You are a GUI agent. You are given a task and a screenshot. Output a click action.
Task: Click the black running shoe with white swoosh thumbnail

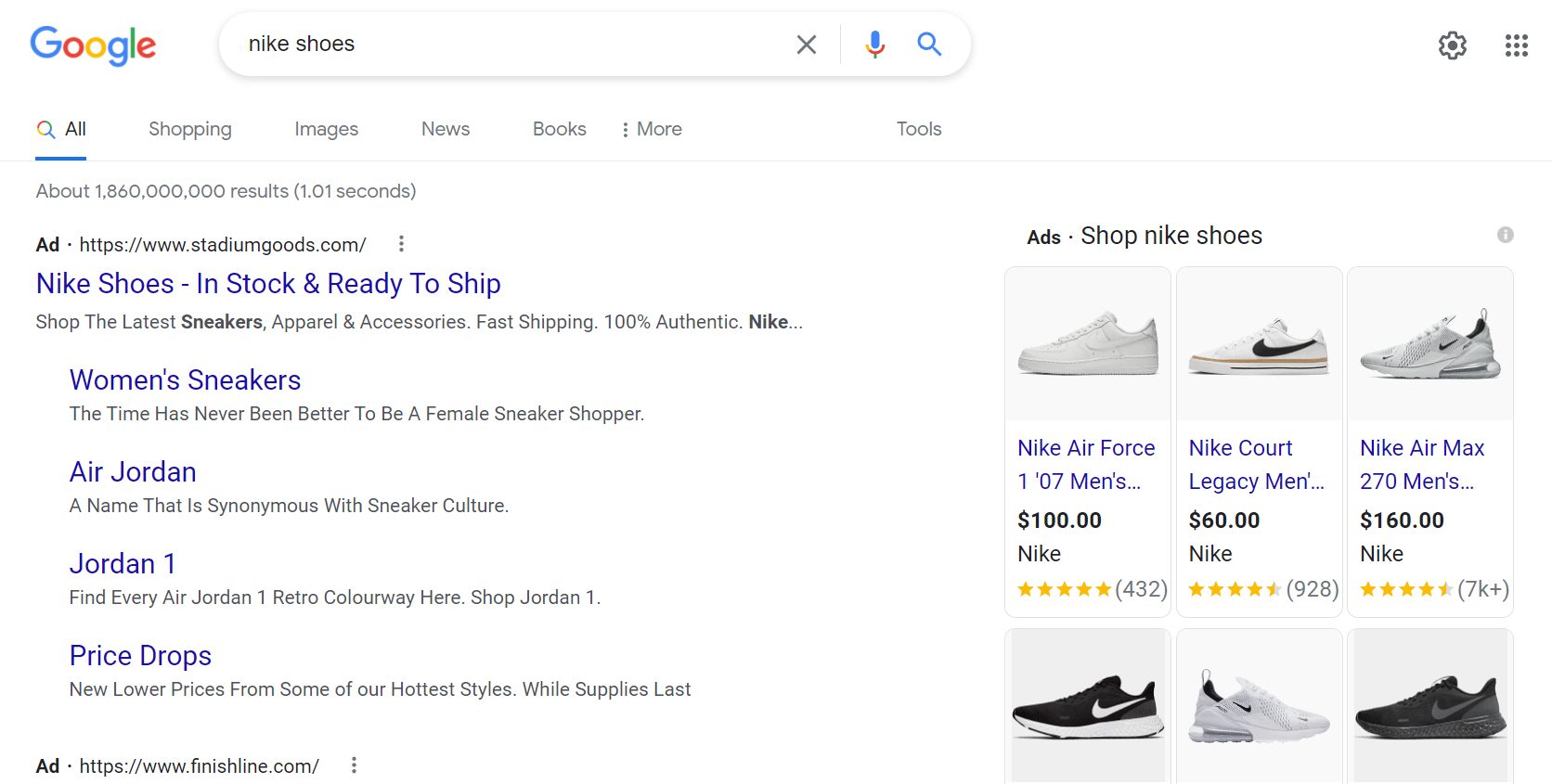1088,706
